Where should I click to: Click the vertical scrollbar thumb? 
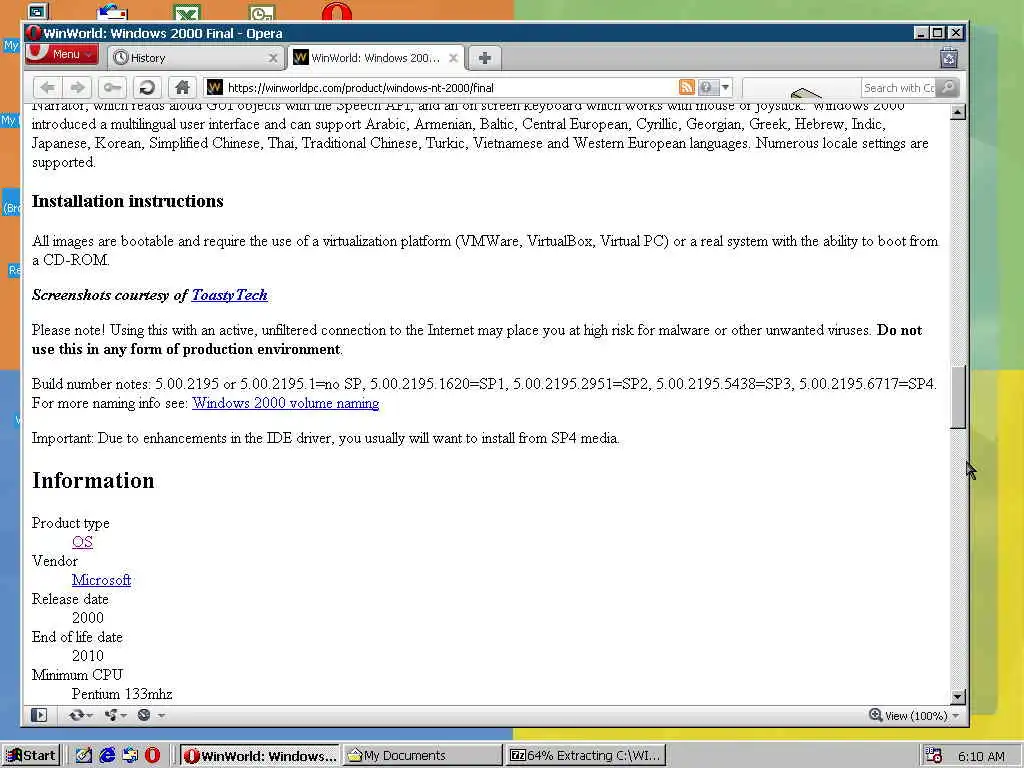pyautogui.click(x=957, y=397)
